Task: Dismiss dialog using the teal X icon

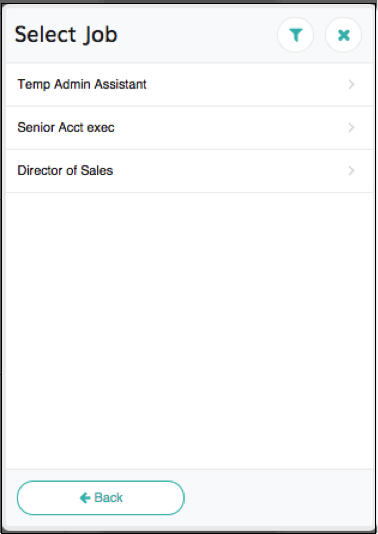Action: tap(343, 35)
